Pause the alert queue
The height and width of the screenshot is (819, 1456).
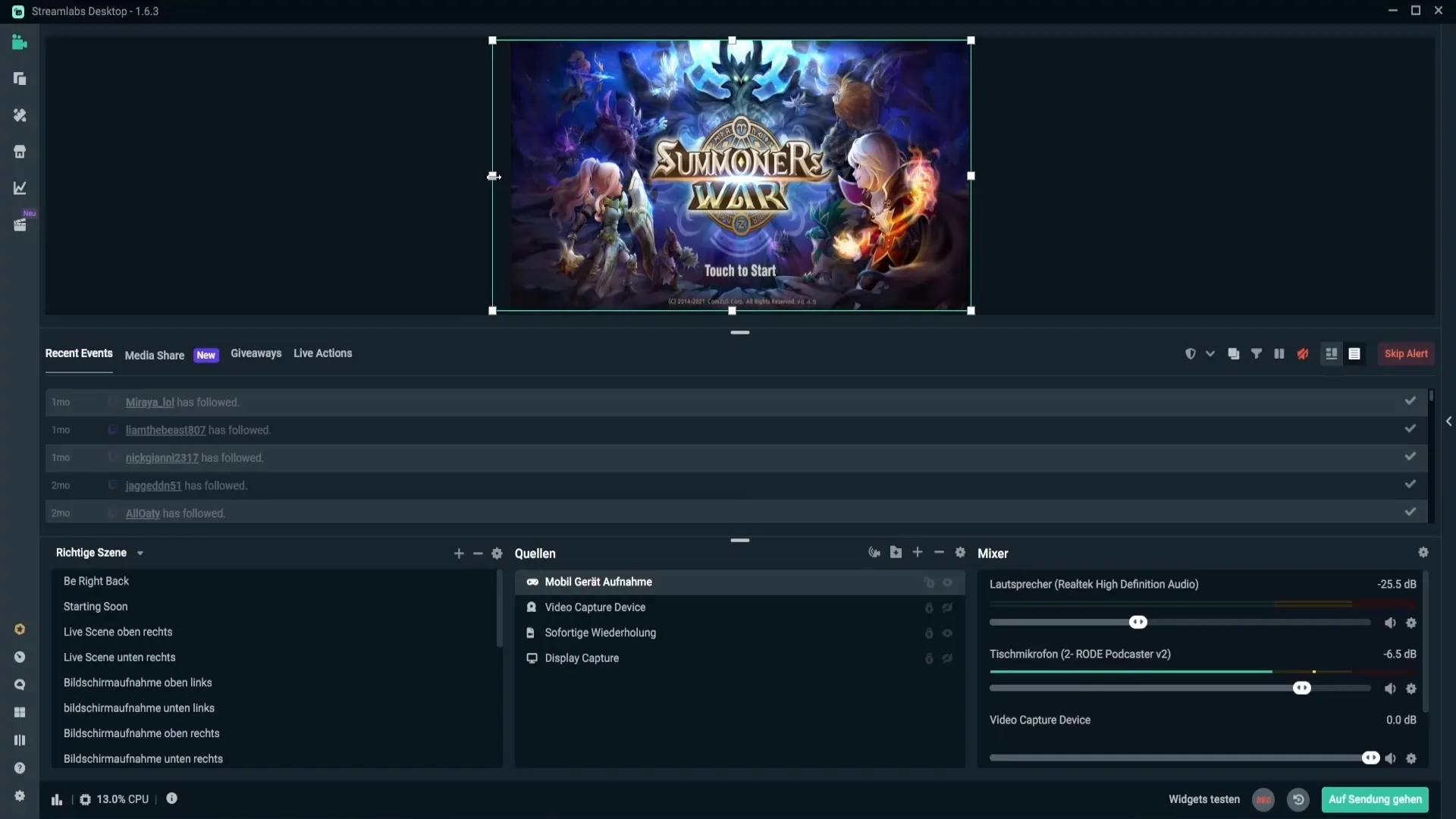[1279, 354]
